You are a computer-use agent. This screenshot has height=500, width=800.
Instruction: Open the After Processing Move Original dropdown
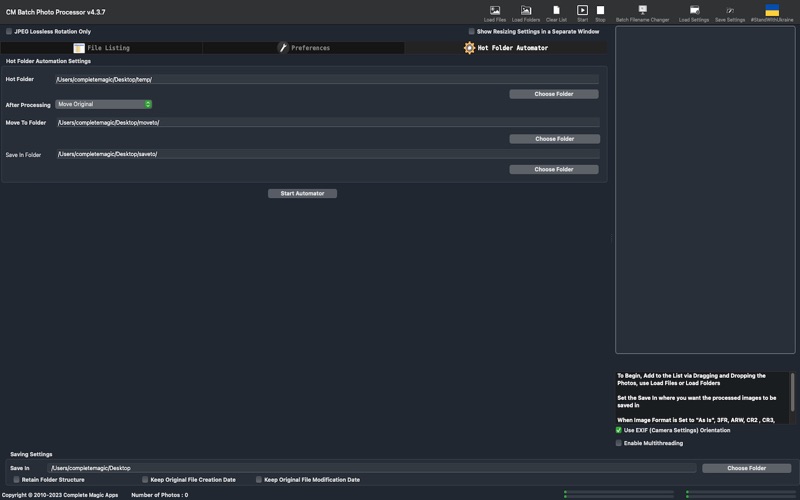point(104,104)
